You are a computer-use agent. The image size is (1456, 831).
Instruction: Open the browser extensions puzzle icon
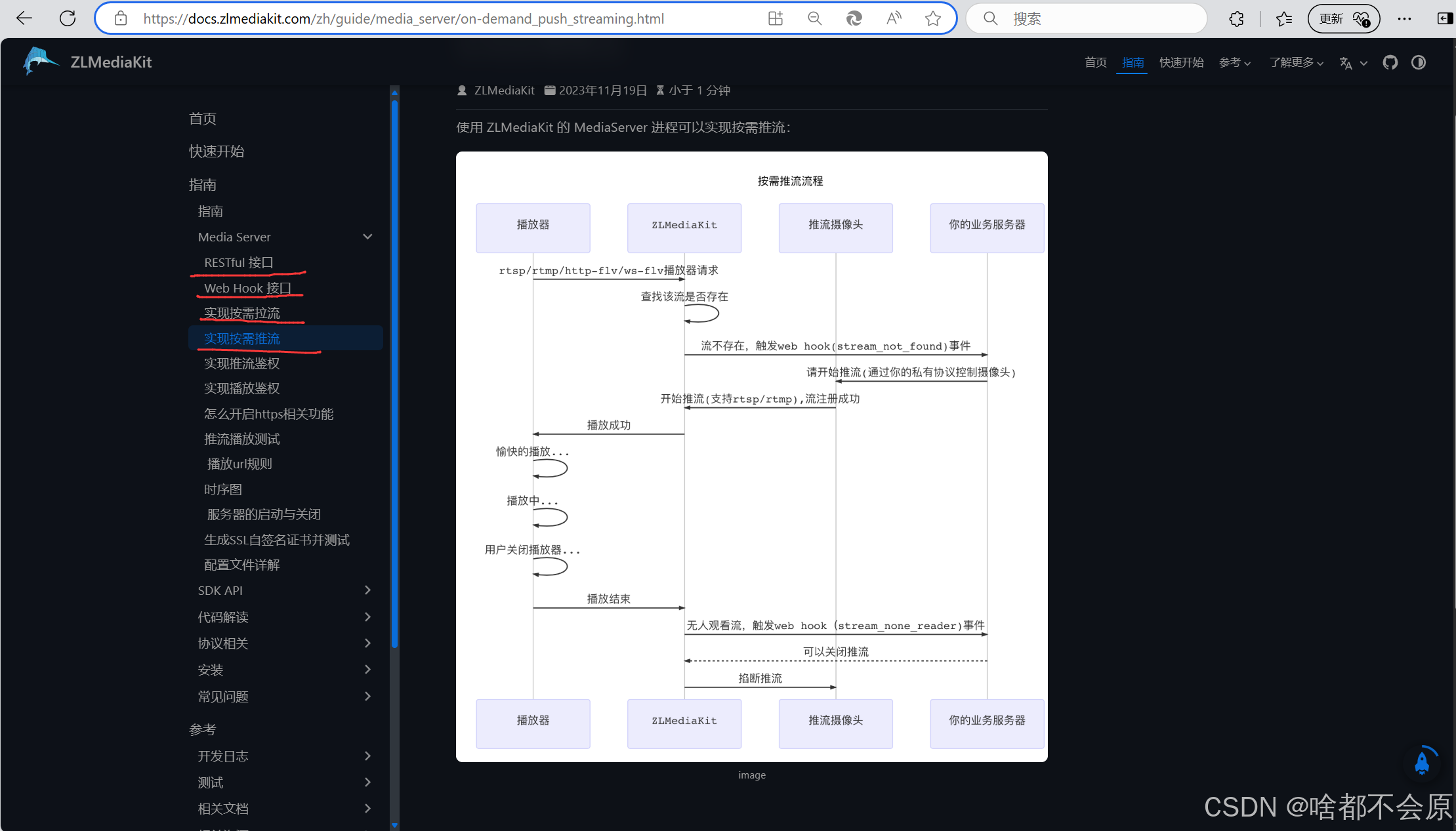tap(1238, 18)
